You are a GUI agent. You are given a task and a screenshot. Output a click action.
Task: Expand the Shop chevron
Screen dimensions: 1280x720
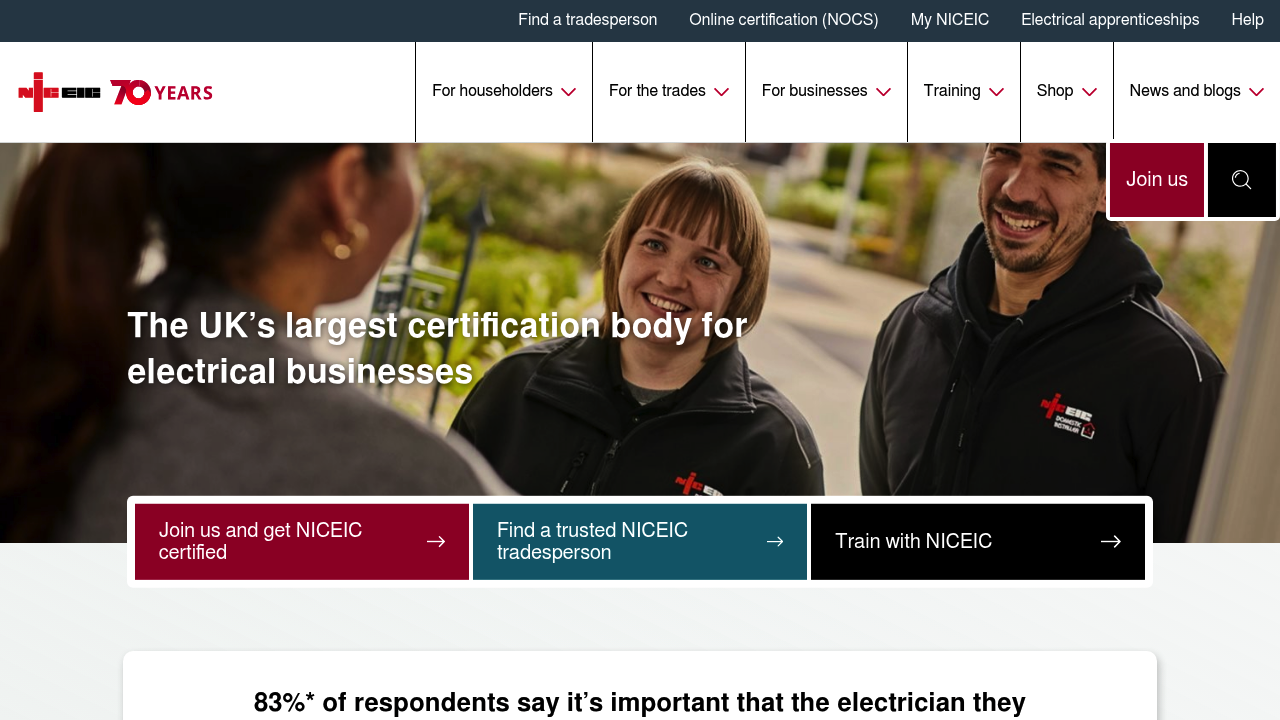pos(1090,92)
